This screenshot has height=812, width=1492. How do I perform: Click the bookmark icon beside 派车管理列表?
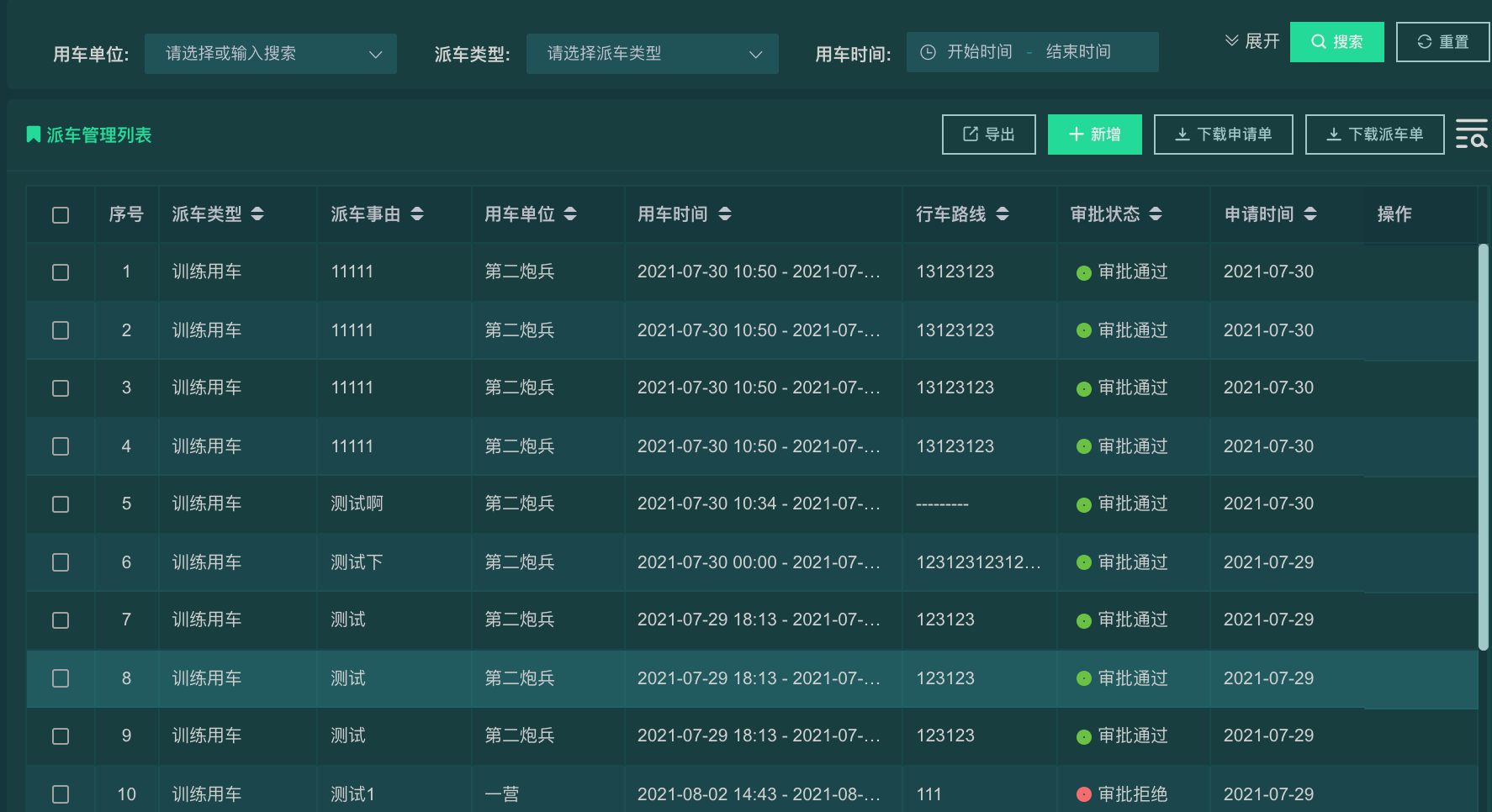point(34,134)
